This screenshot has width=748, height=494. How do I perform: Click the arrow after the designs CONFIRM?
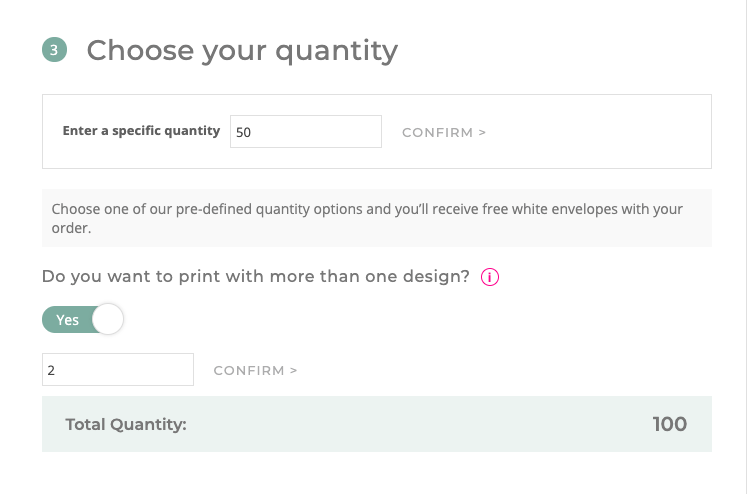click(x=293, y=370)
